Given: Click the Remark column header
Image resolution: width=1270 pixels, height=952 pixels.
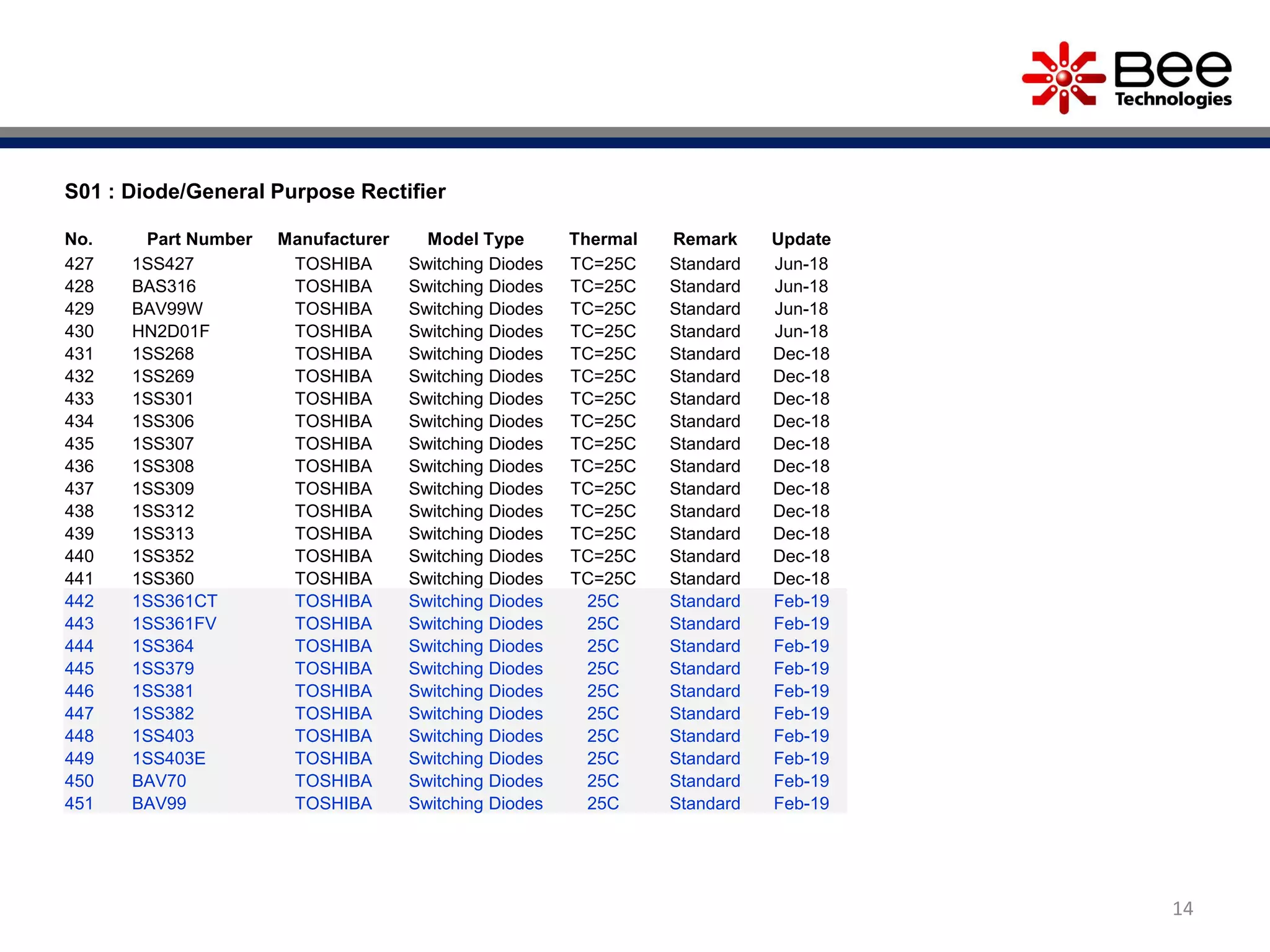Looking at the screenshot, I should coord(704,239).
